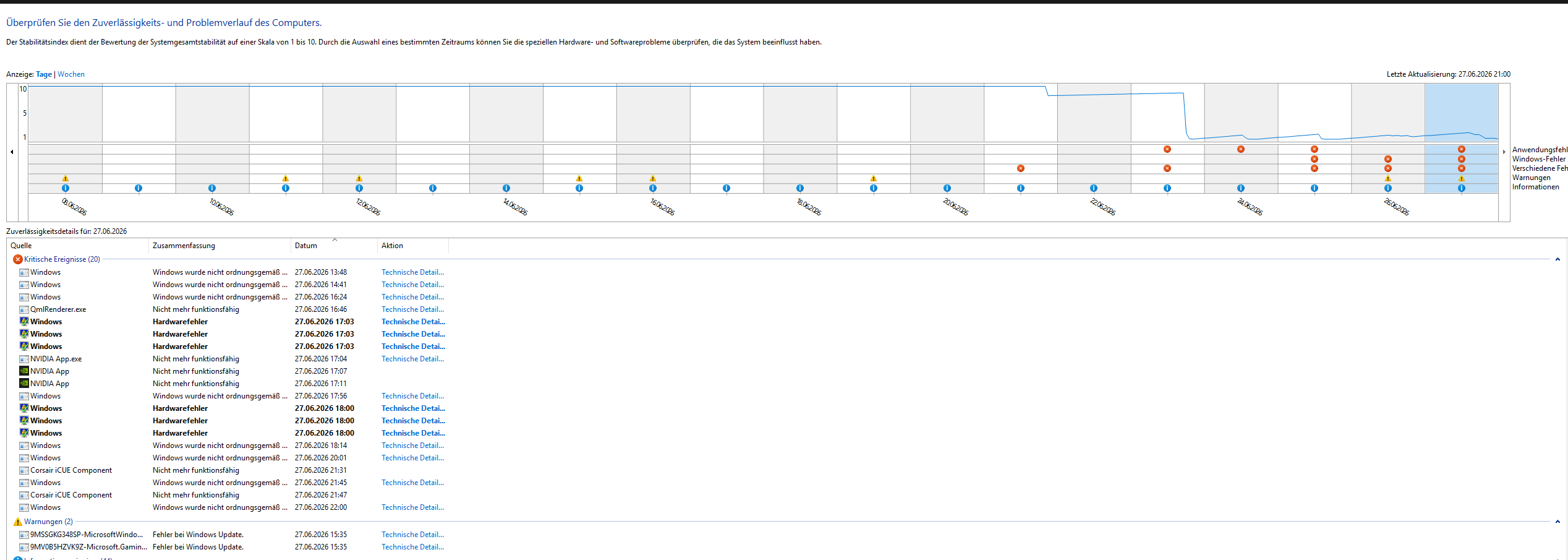Open Technische Details for Windows 21:45 event
1568x560 pixels.
(412, 483)
